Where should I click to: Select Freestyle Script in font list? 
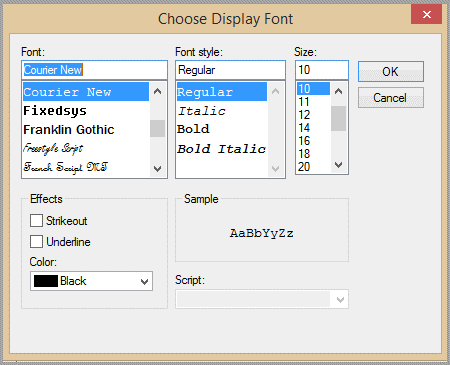86,148
